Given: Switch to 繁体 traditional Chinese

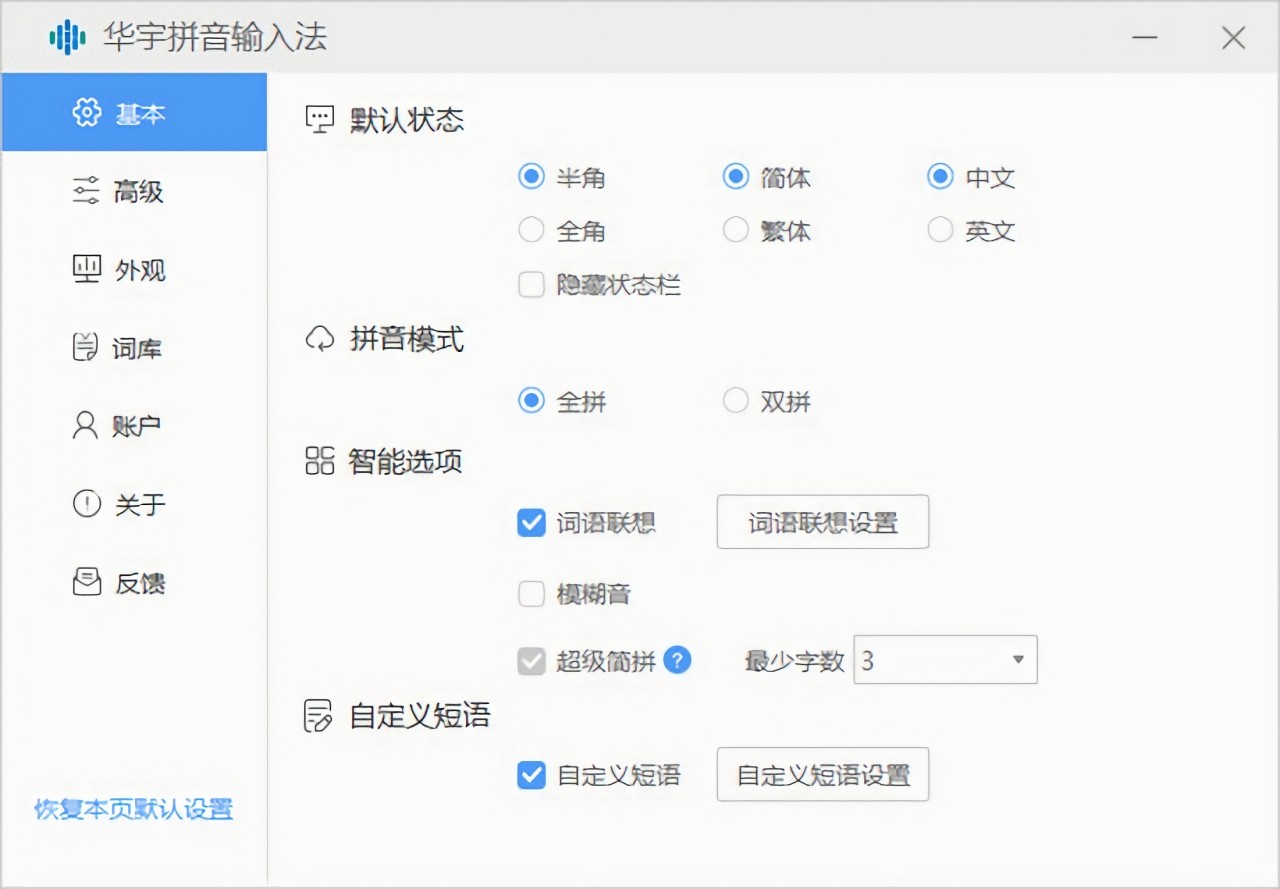Looking at the screenshot, I should coord(736,229).
